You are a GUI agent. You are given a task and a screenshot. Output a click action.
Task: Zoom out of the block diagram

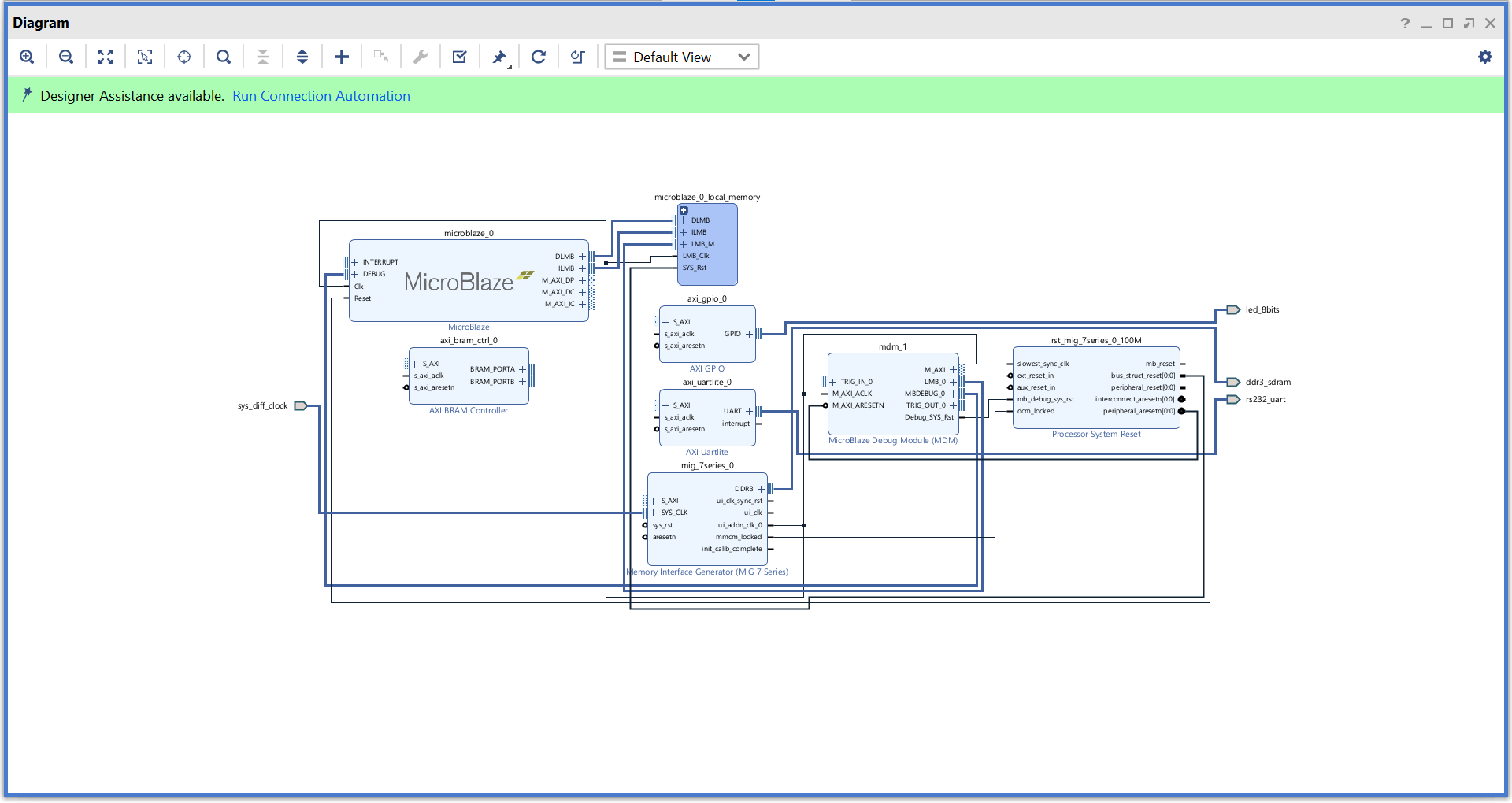(66, 57)
